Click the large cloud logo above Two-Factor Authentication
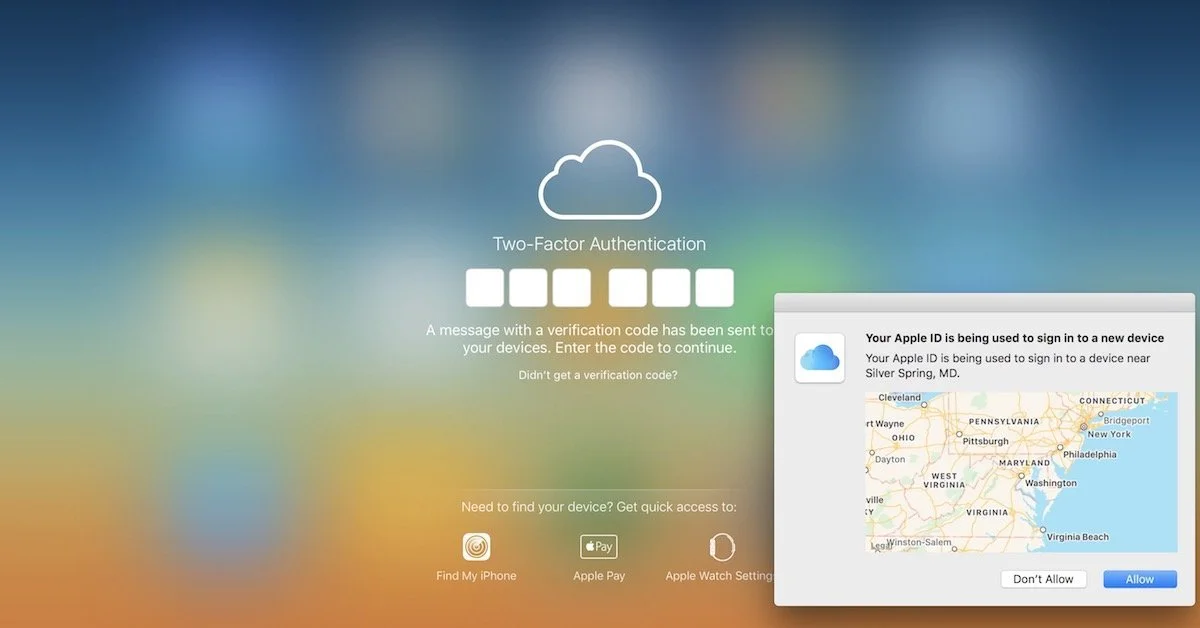This screenshot has width=1200, height=628. [x=600, y=179]
